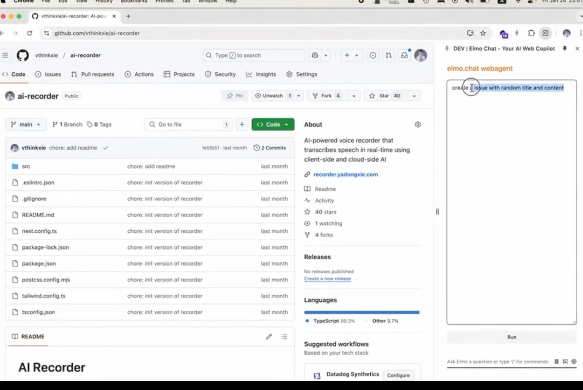Open the next.config.ts file

click(x=39, y=231)
